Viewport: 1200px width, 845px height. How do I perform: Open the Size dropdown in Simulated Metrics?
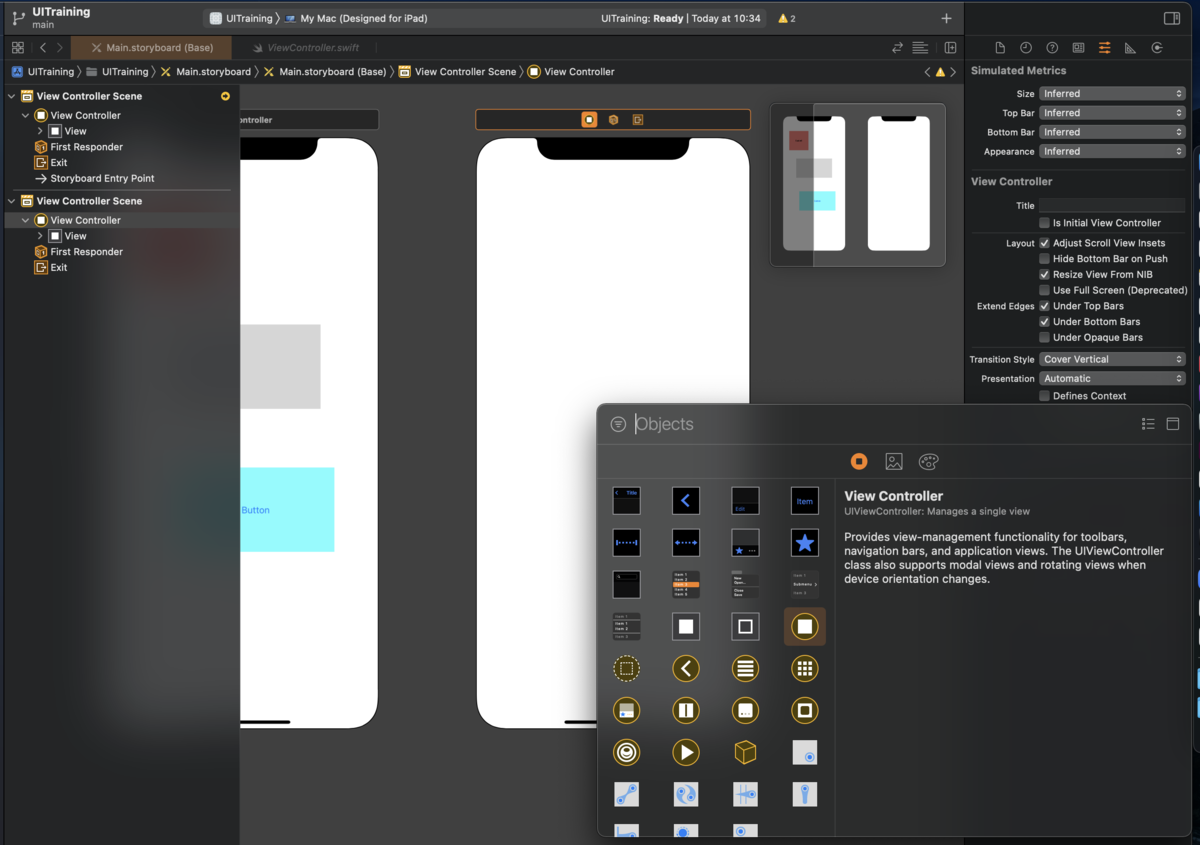(x=1112, y=94)
